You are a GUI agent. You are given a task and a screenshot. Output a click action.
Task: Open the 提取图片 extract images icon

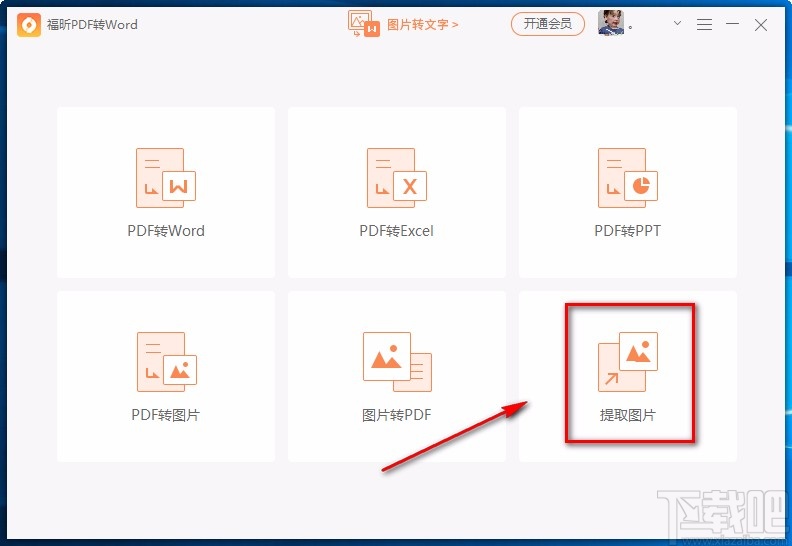[628, 362]
